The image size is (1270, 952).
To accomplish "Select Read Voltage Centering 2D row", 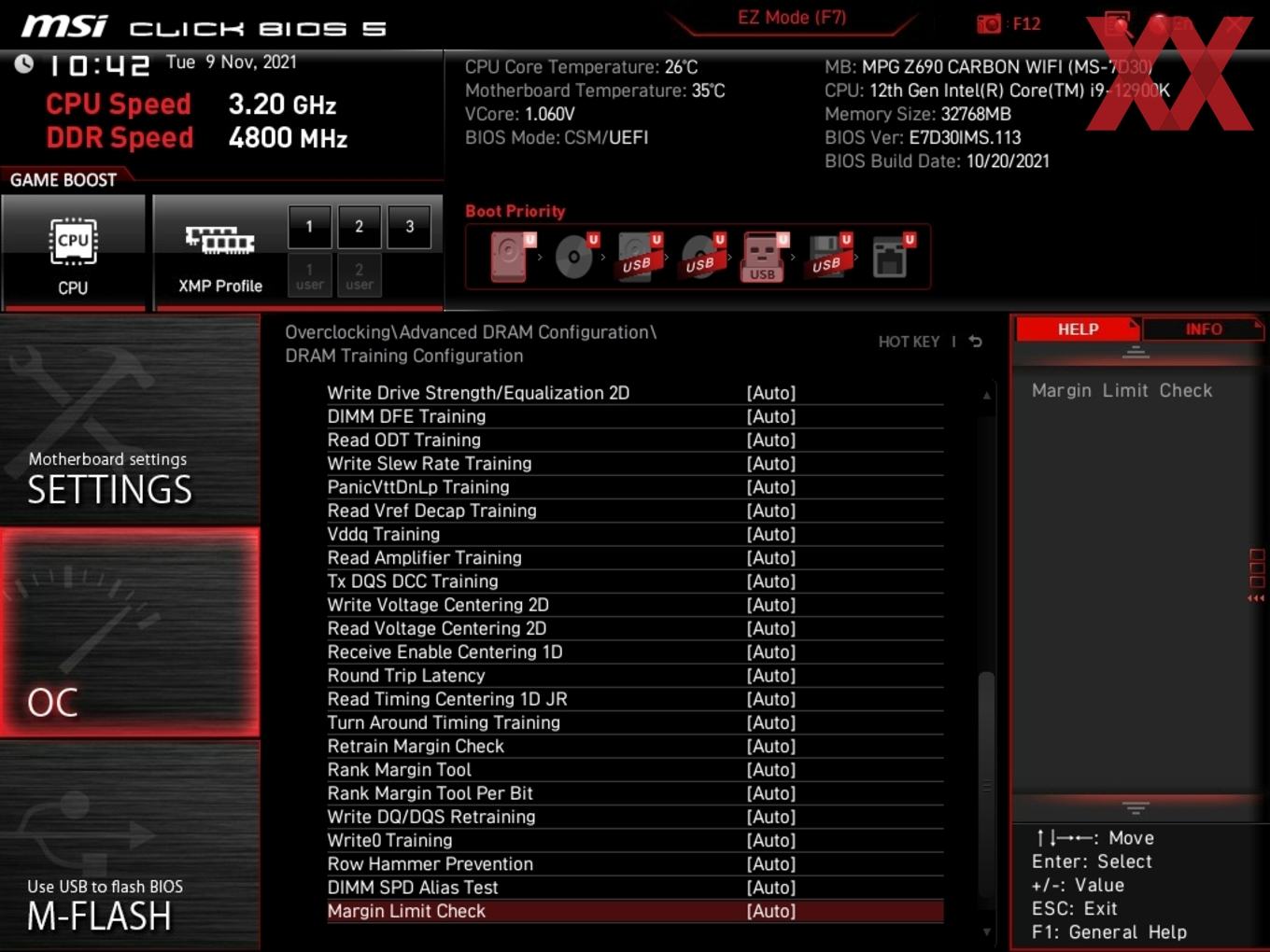I will [635, 628].
